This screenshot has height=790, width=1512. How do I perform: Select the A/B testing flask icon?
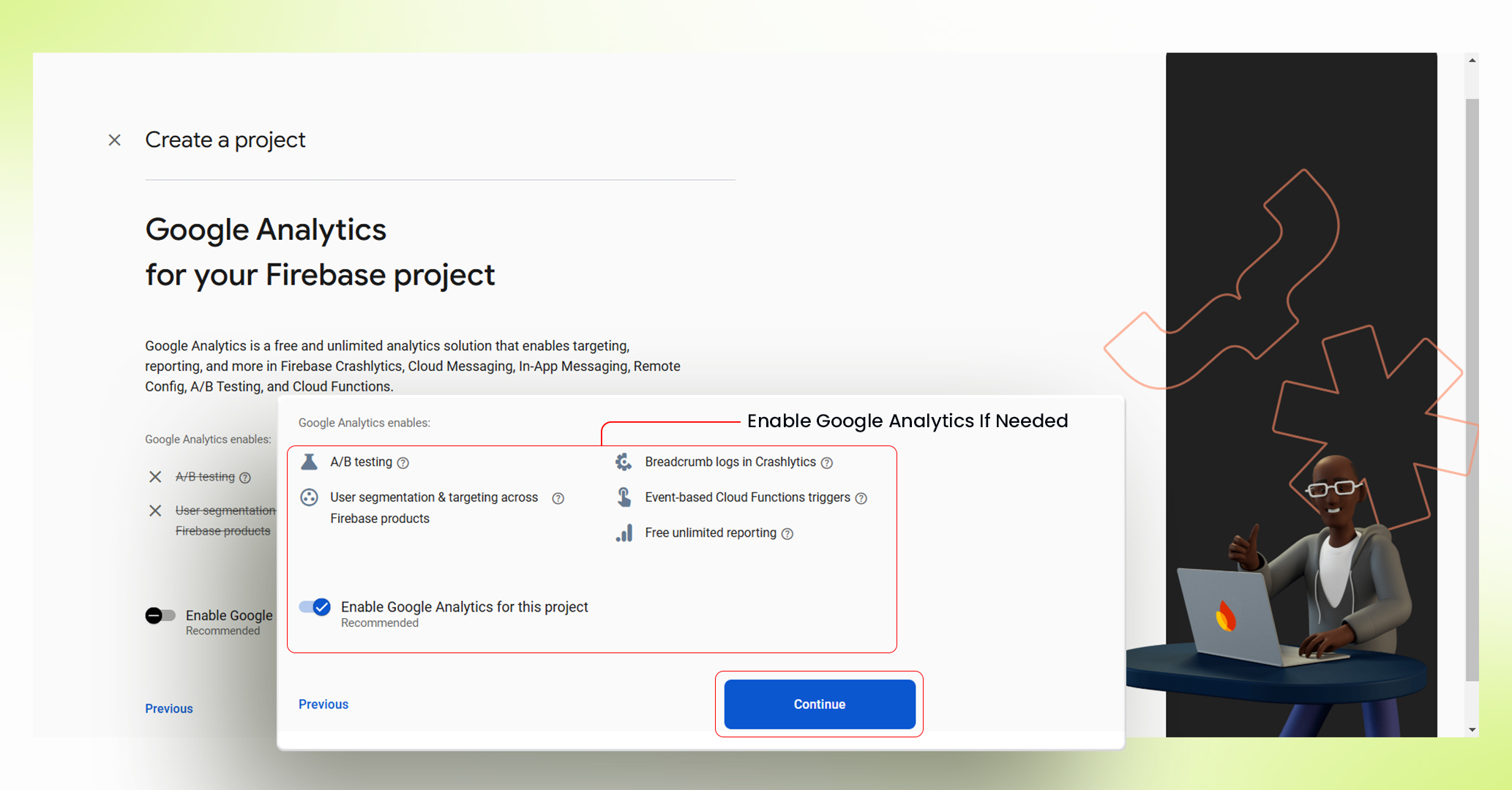pyautogui.click(x=308, y=462)
